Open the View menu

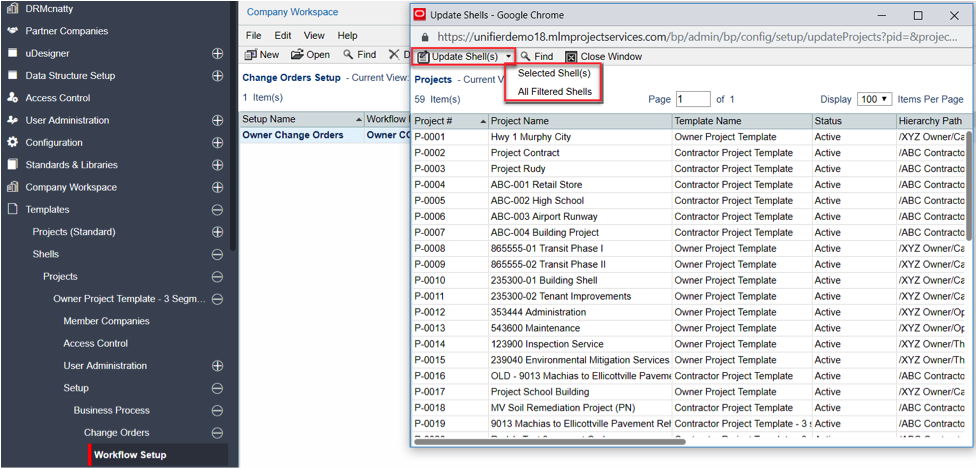coord(315,36)
